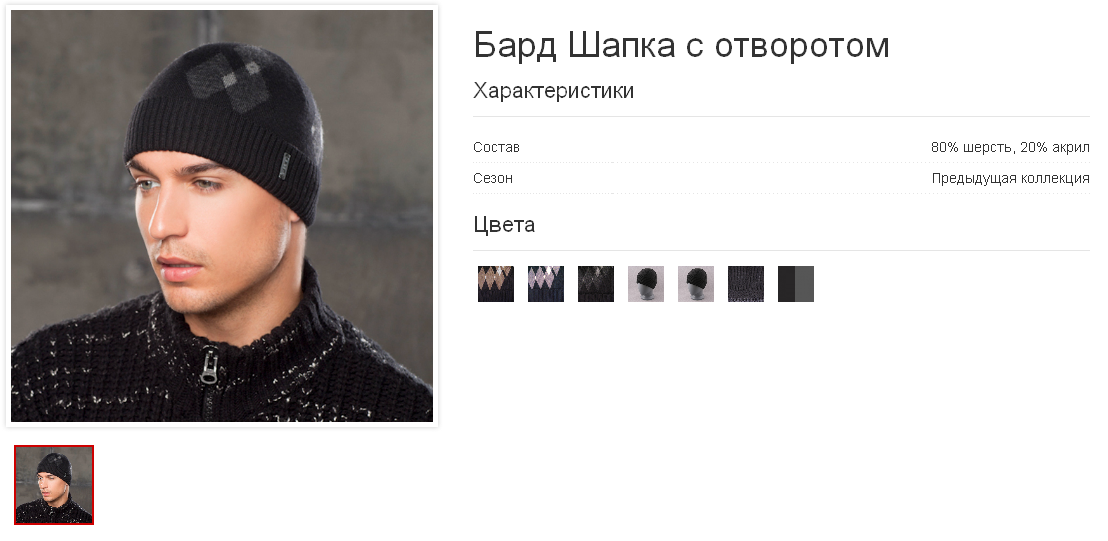Click the Предыдущая коллекция value

1010,178
